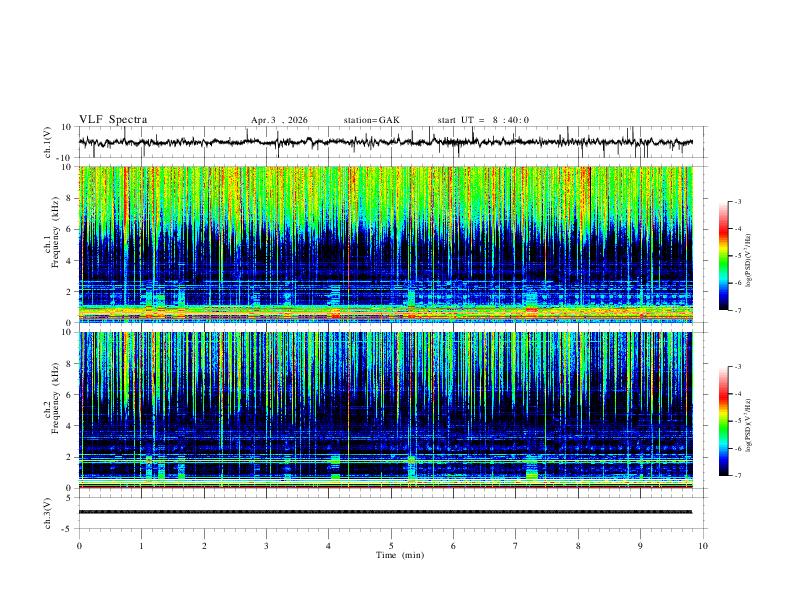The width and height of the screenshot is (792, 612).
Task: Click the time axis tick label '10'
Action: [x=703, y=546]
